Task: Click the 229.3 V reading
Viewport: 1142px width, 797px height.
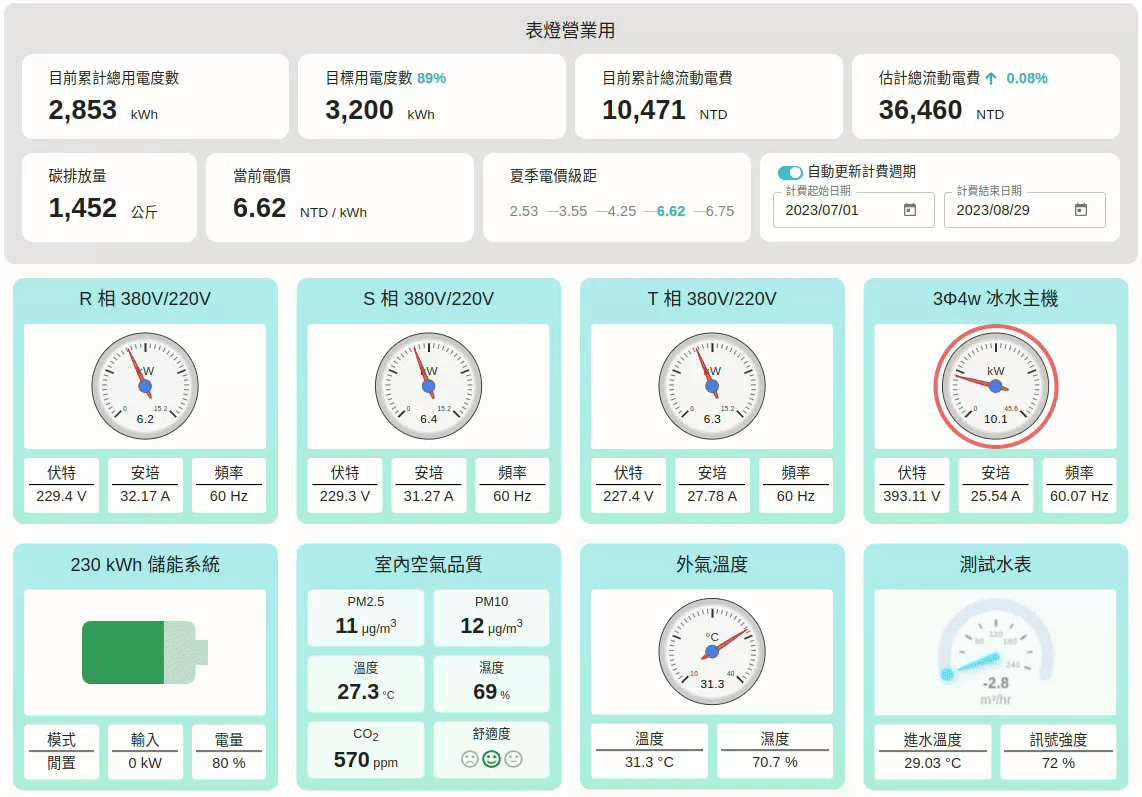Action: [344, 496]
